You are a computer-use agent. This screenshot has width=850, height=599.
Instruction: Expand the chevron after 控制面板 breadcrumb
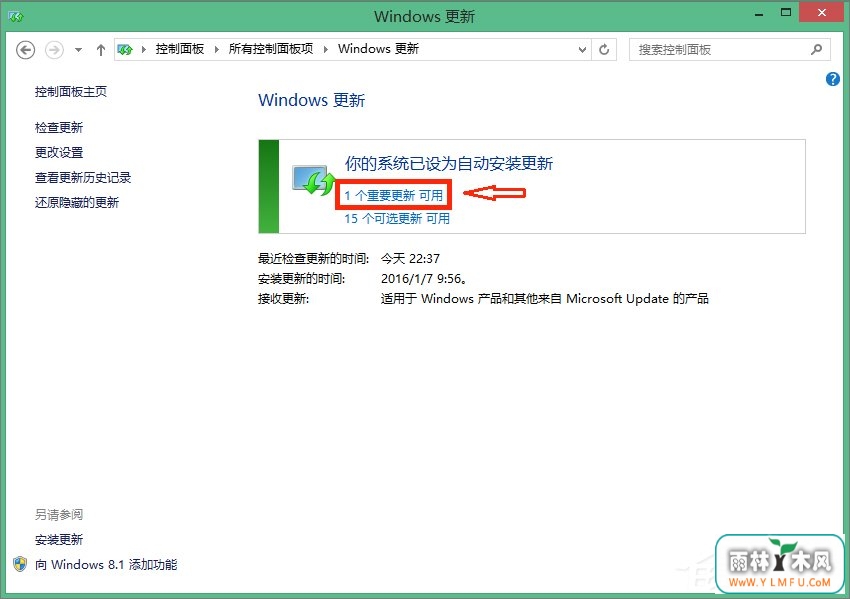tap(217, 49)
